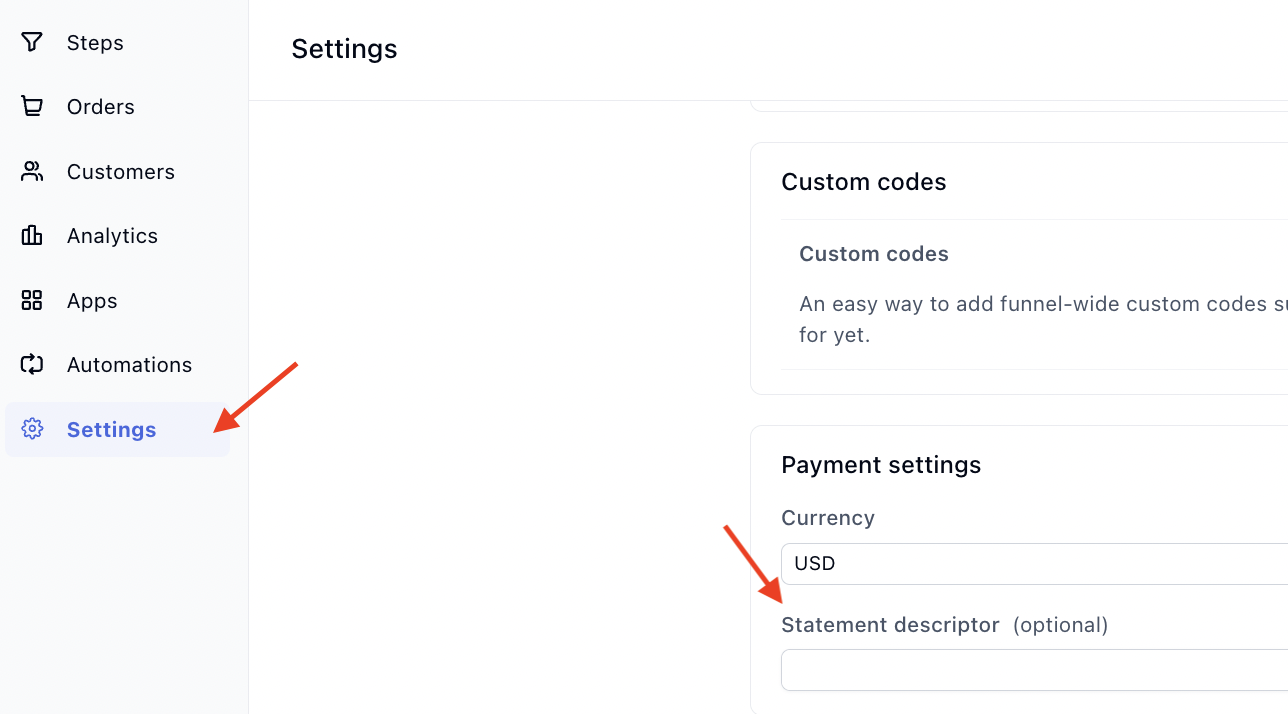Screen dimensions: 1288x714
Task: Click the Settings gear icon
Action: click(32, 429)
